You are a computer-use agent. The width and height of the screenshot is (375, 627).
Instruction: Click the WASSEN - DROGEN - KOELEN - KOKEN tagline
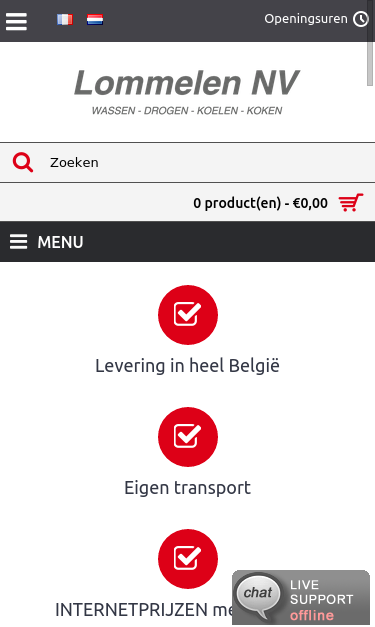(x=187, y=111)
